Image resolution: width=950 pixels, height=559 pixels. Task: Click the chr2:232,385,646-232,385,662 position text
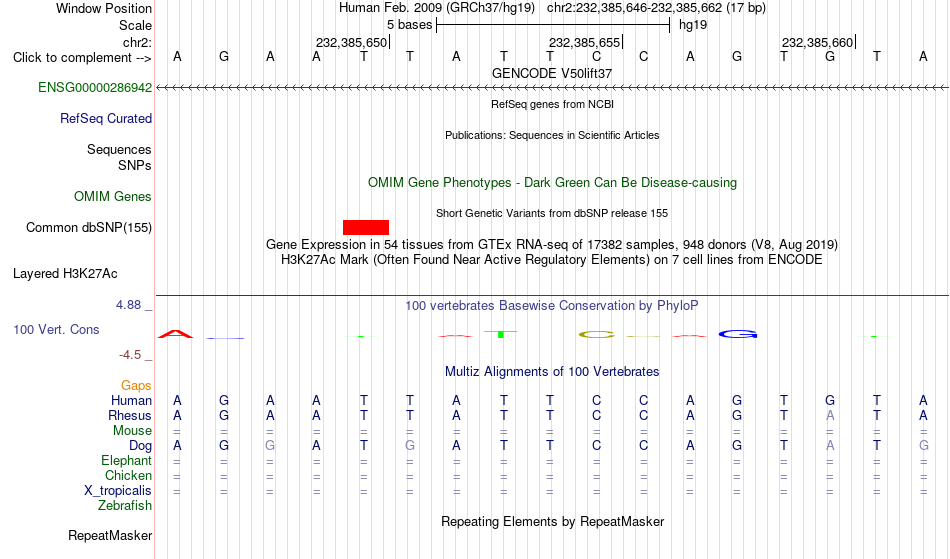click(656, 8)
